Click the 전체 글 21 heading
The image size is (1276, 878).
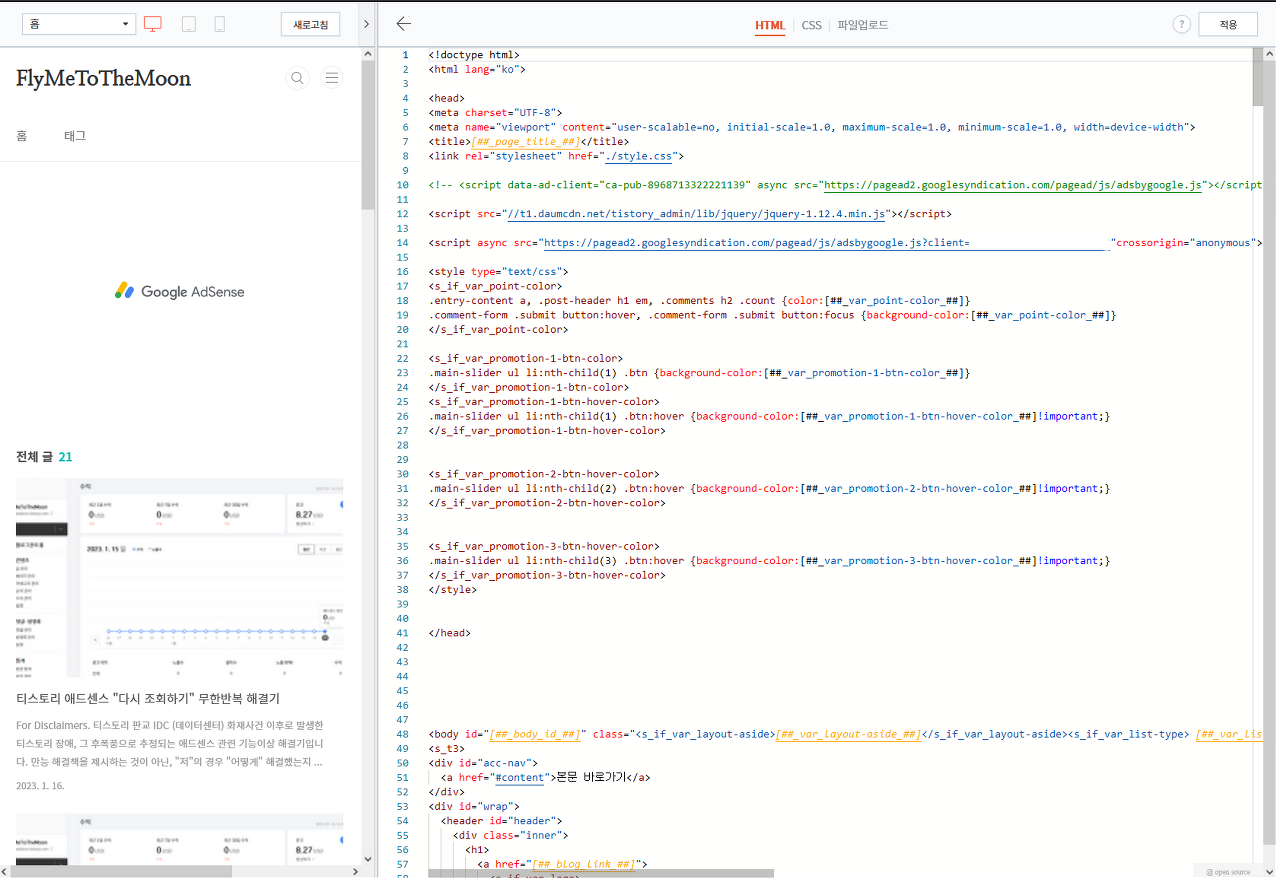[44, 457]
